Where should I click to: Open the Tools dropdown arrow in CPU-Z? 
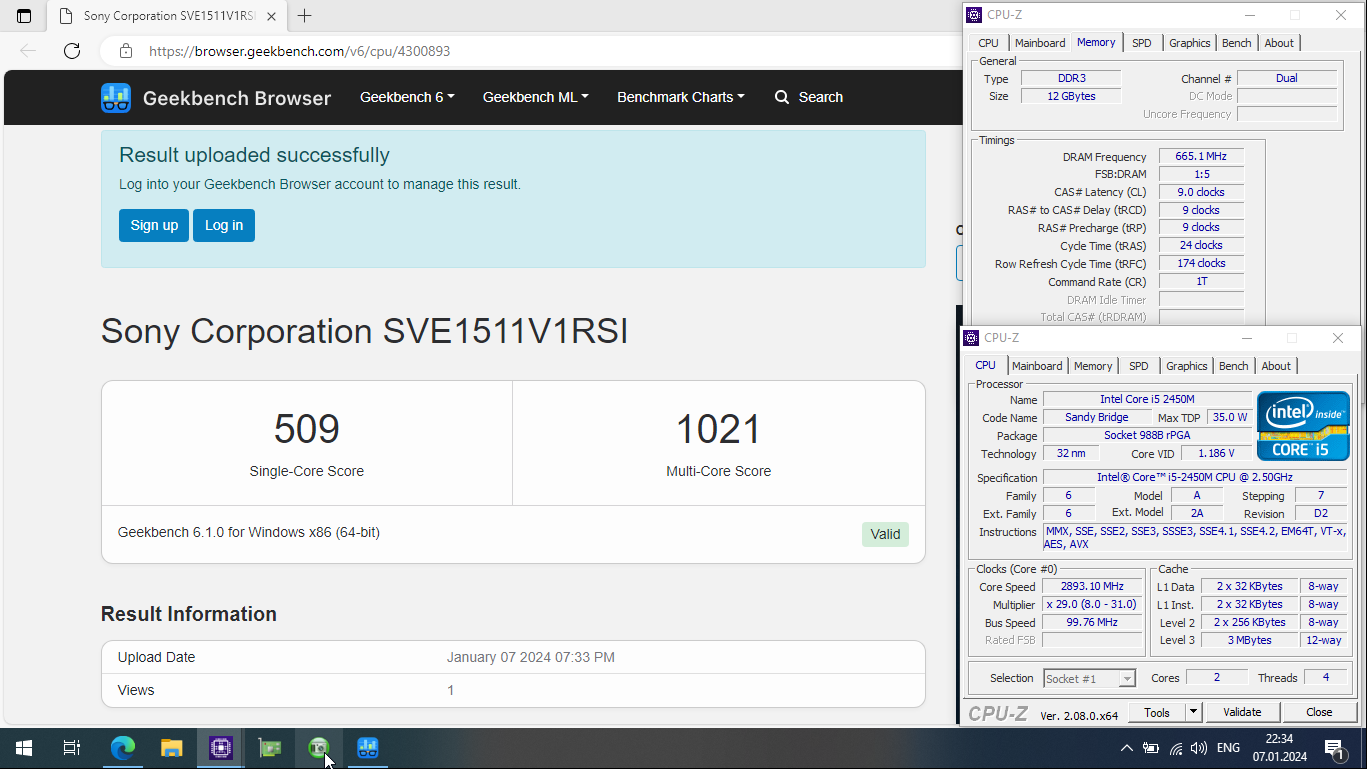1193,712
